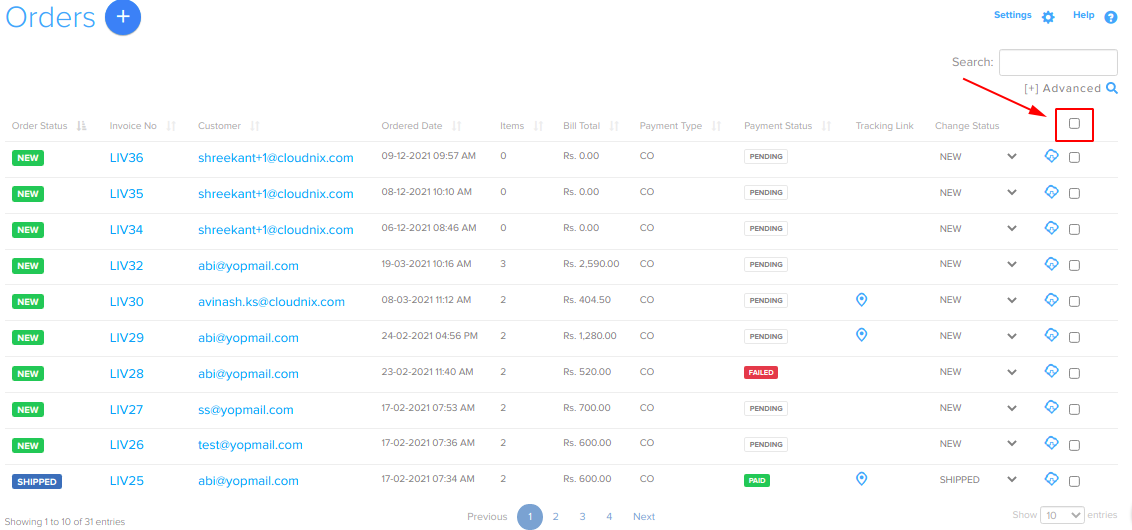Sort by Invoice No column icon
The image size is (1132, 530).
coord(171,126)
